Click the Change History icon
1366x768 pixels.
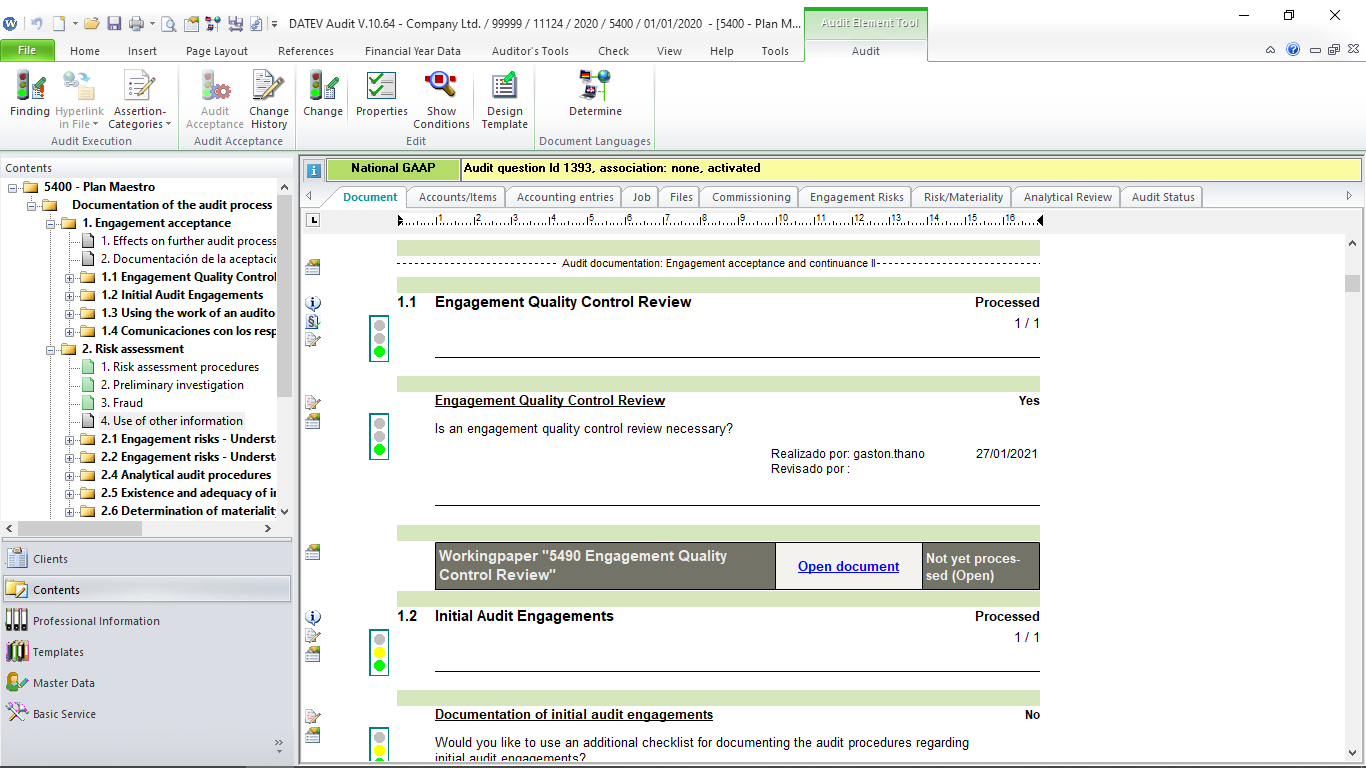[x=268, y=95]
